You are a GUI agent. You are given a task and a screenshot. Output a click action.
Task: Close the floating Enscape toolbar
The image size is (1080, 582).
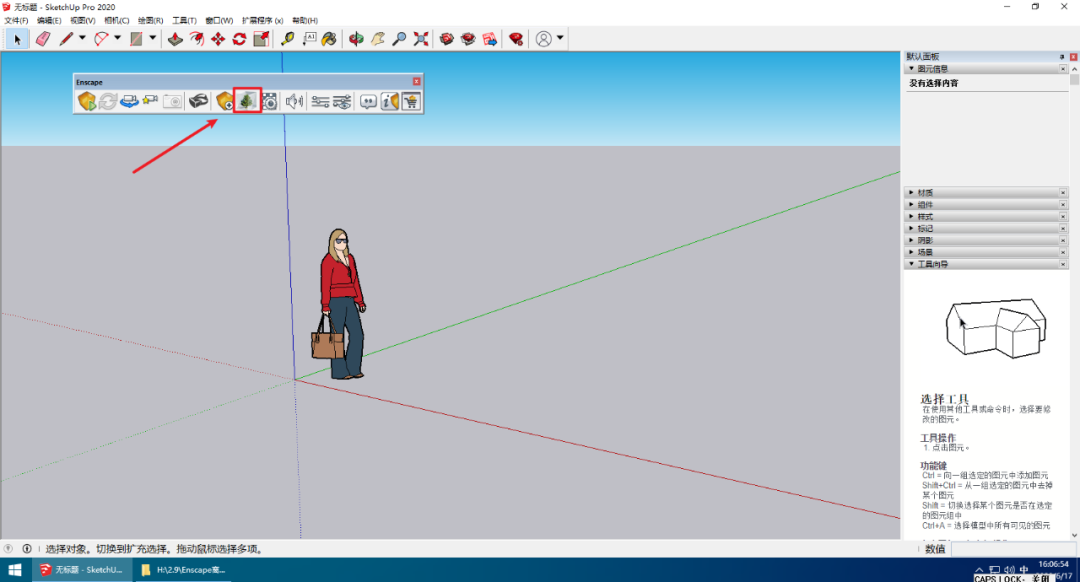click(417, 81)
